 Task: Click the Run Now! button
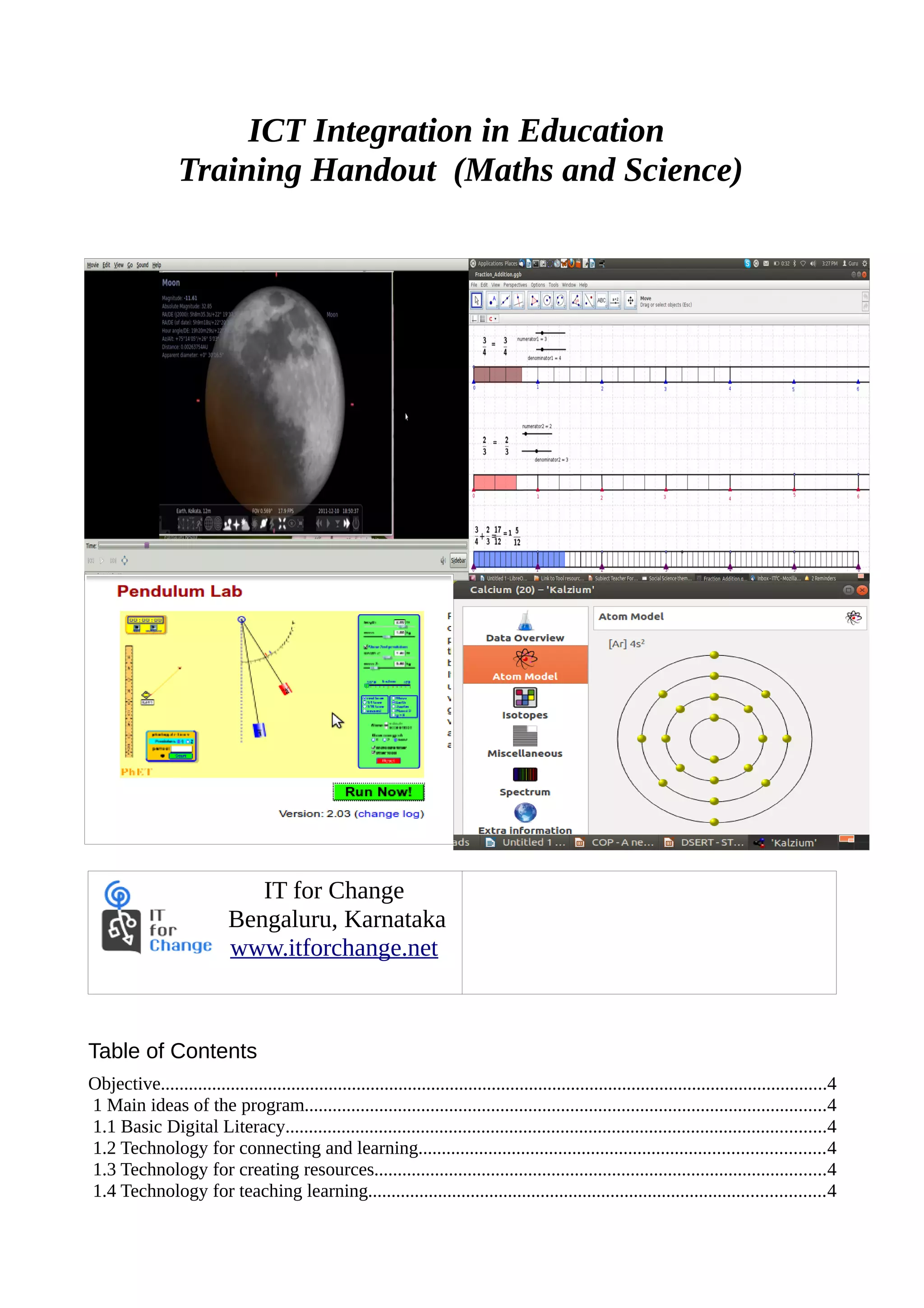pyautogui.click(x=379, y=791)
